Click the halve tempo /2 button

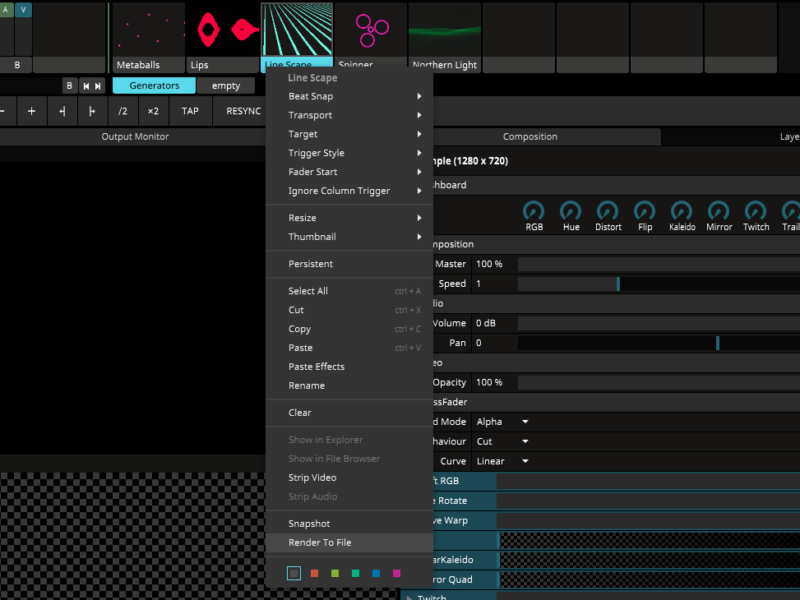pos(122,111)
